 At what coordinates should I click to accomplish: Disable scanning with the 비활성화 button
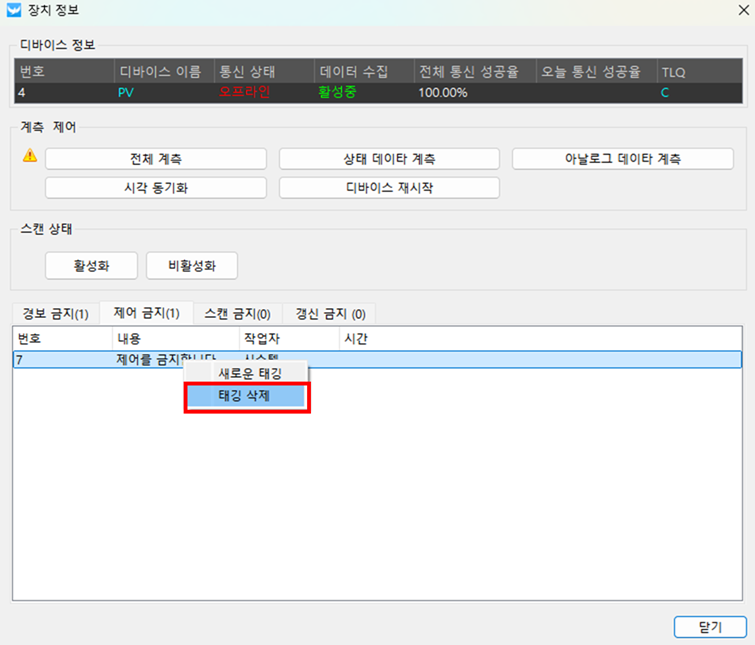(192, 266)
